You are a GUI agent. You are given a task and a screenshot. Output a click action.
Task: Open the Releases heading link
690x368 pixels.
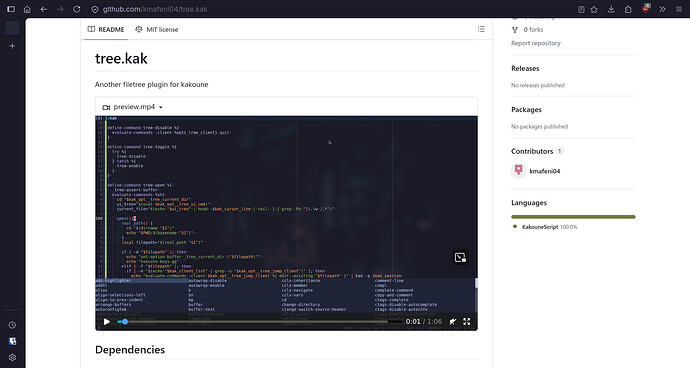(525, 68)
